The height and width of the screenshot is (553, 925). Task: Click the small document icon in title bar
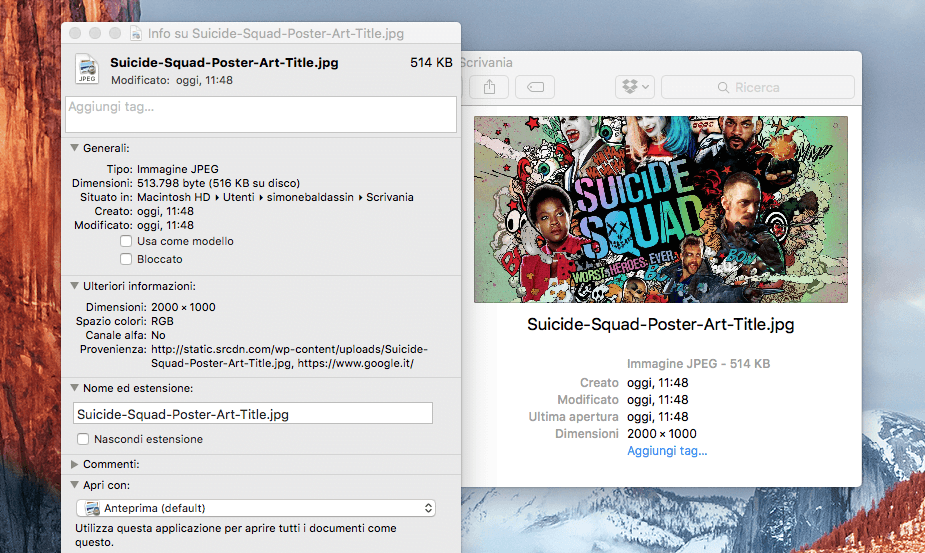(x=136, y=34)
